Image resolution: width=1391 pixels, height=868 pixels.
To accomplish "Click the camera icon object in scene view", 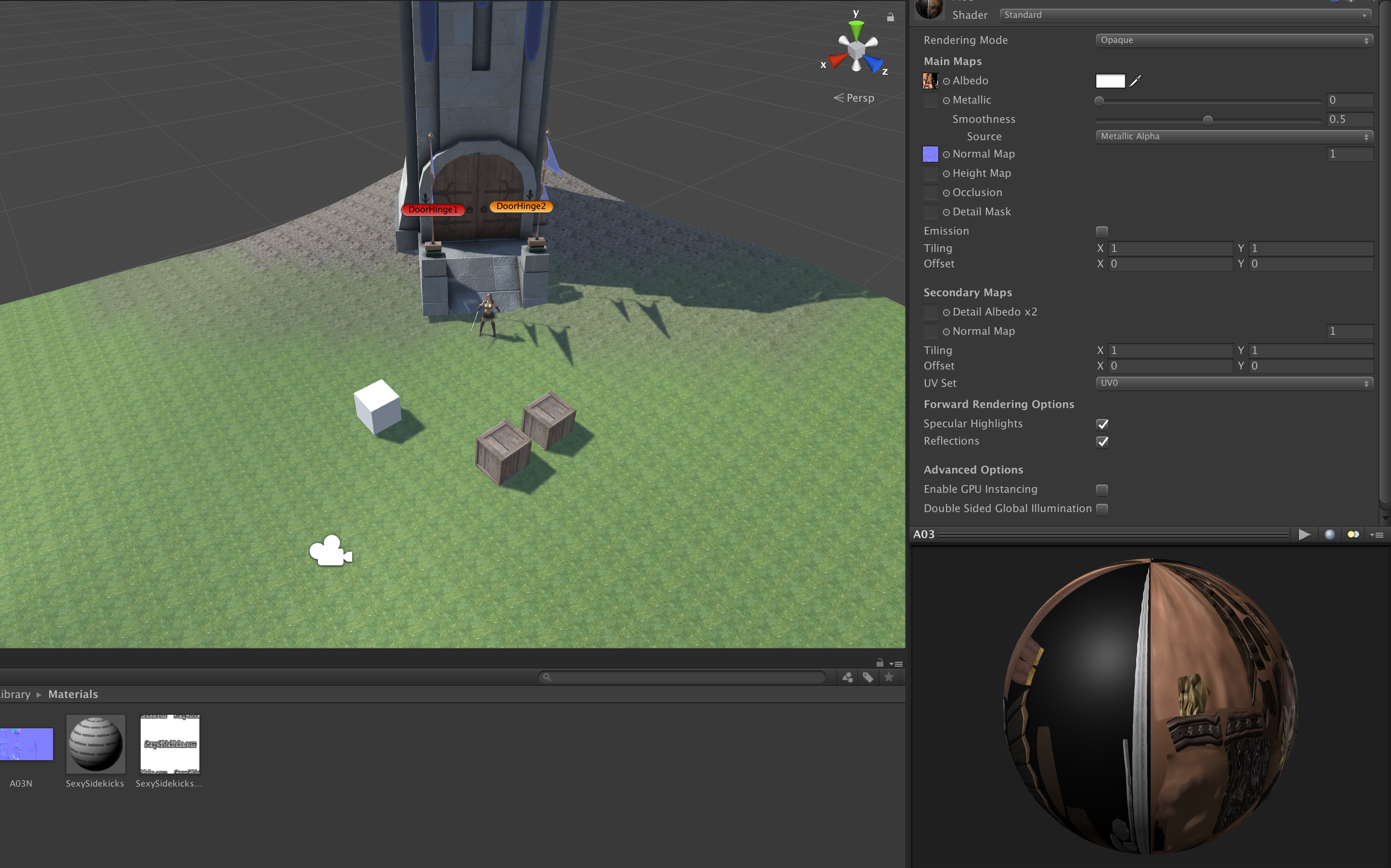I will pyautogui.click(x=330, y=550).
